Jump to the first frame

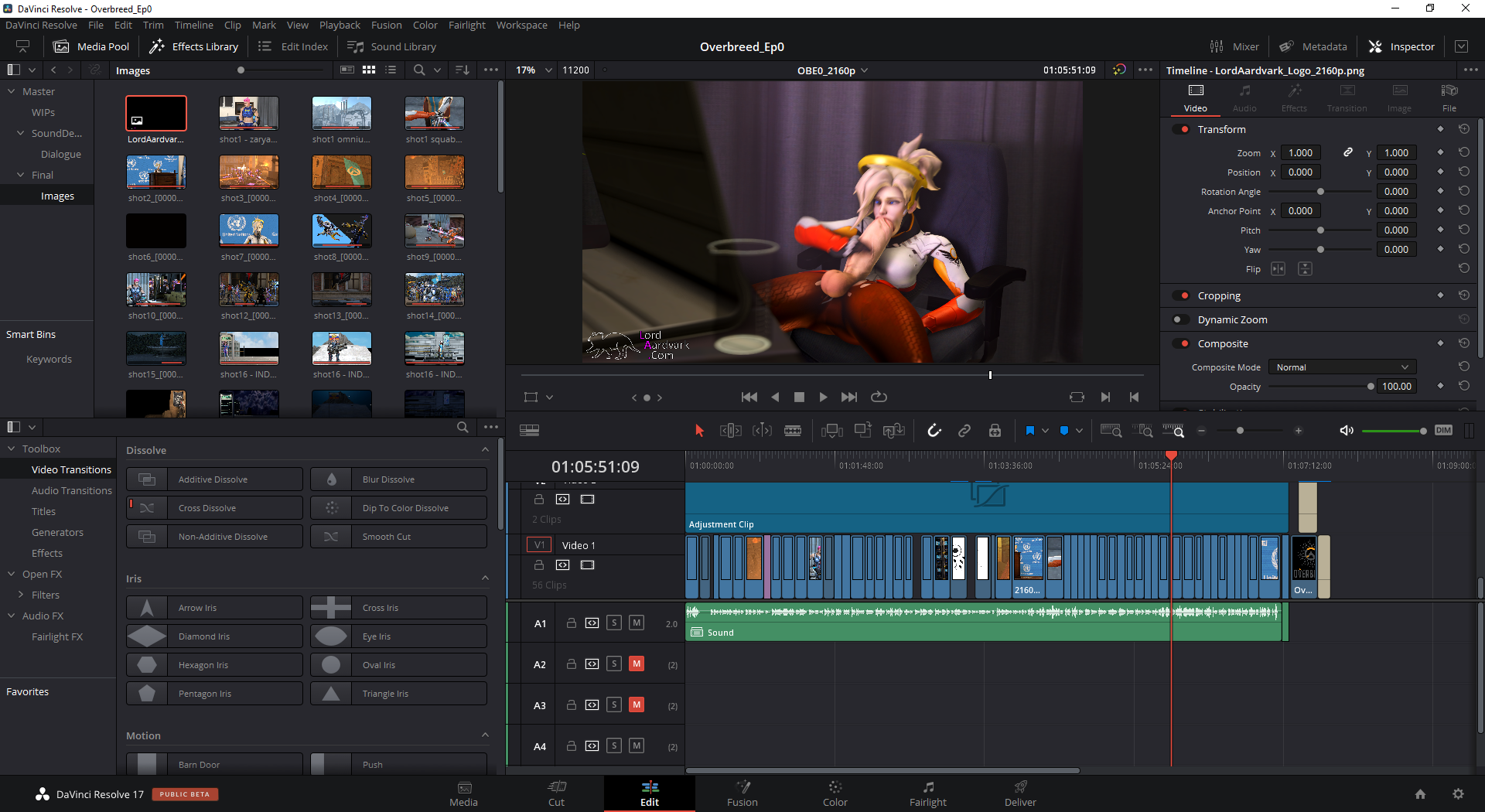click(x=749, y=397)
